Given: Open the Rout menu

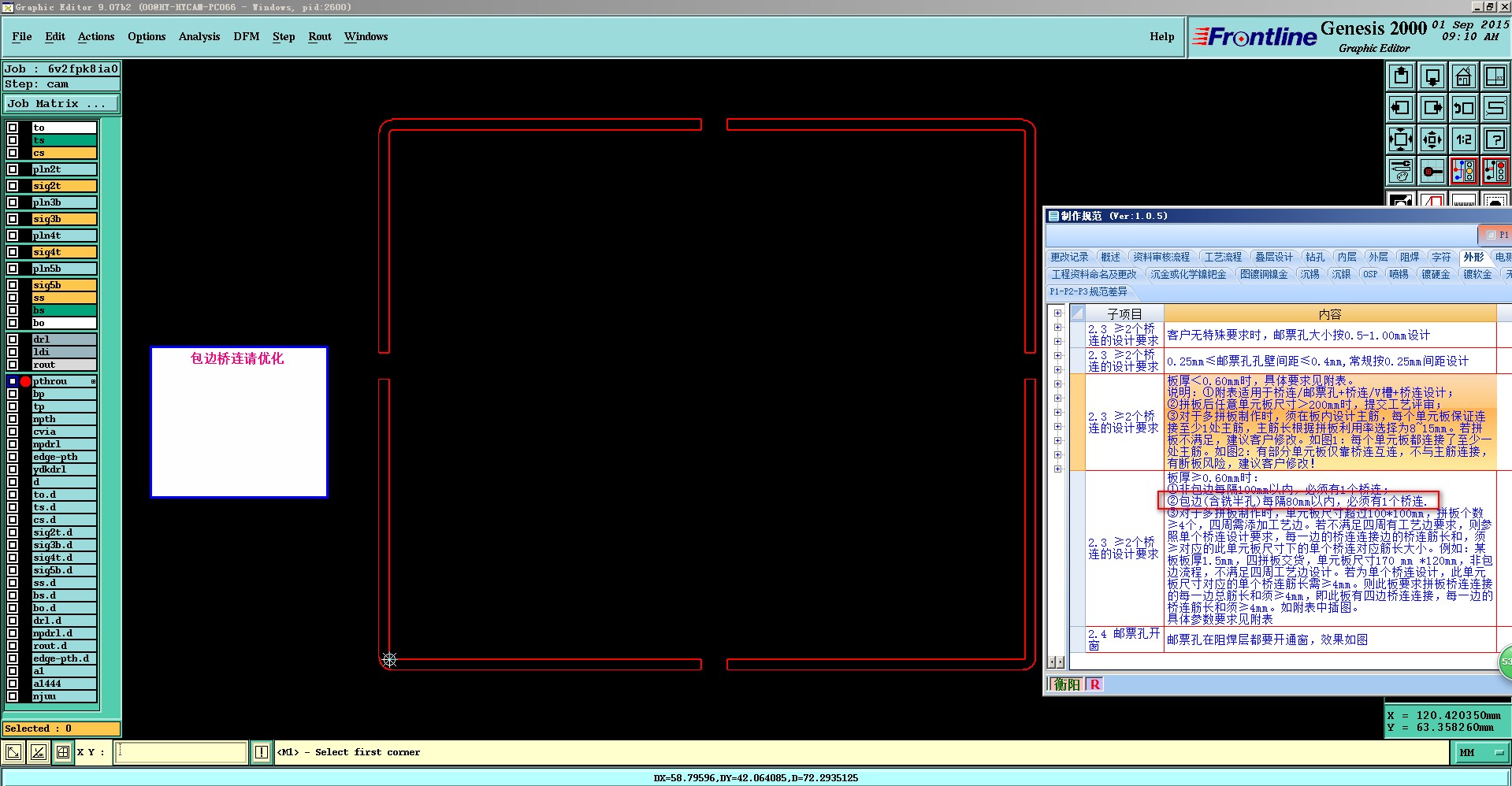Looking at the screenshot, I should point(320,36).
